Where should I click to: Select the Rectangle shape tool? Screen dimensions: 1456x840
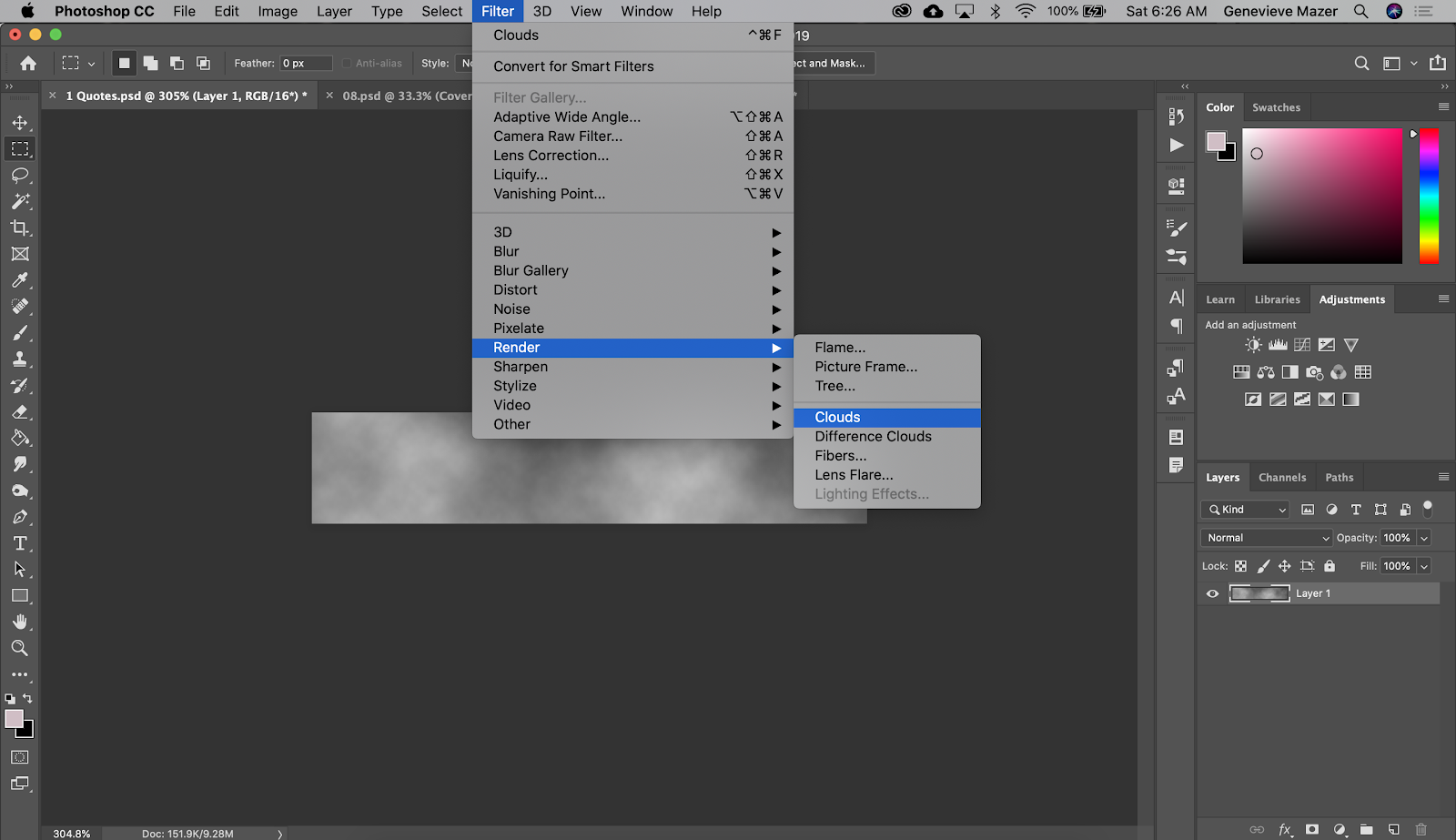20,596
